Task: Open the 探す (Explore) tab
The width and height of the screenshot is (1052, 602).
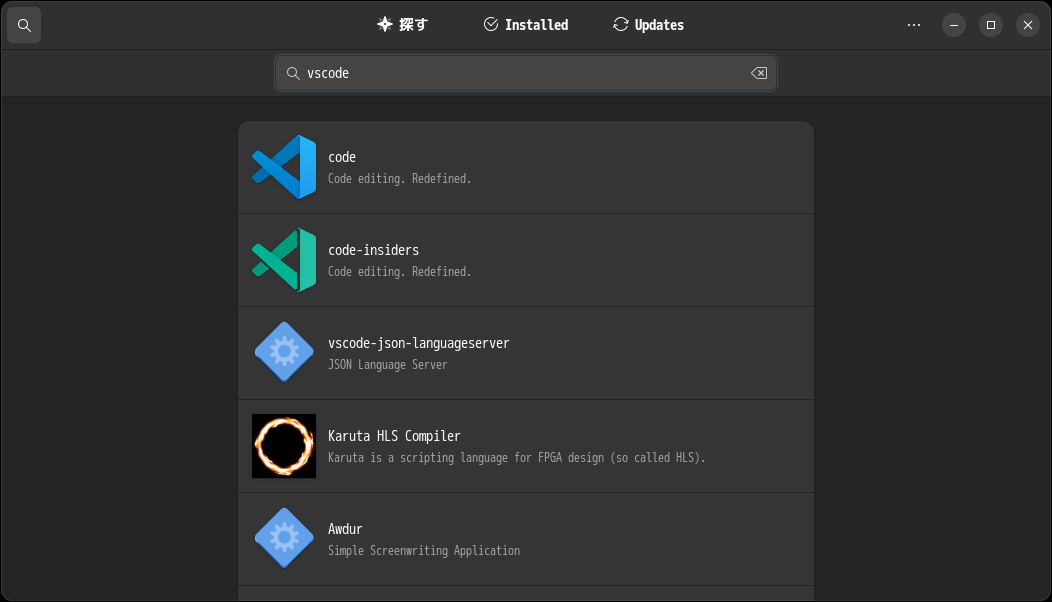Action: (x=403, y=25)
